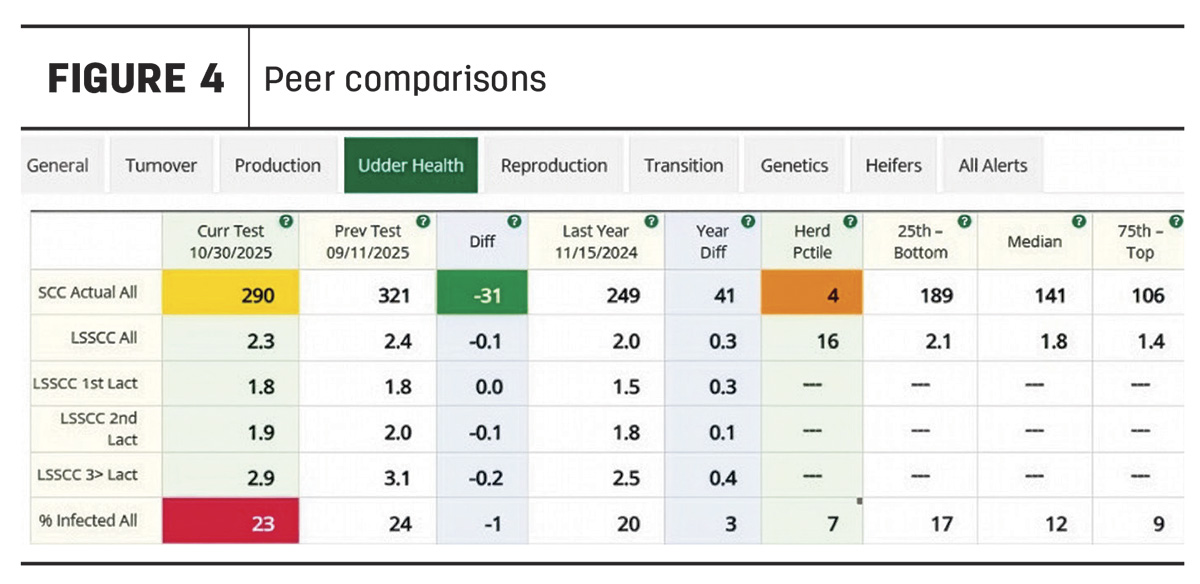Open the General tab

58,166
